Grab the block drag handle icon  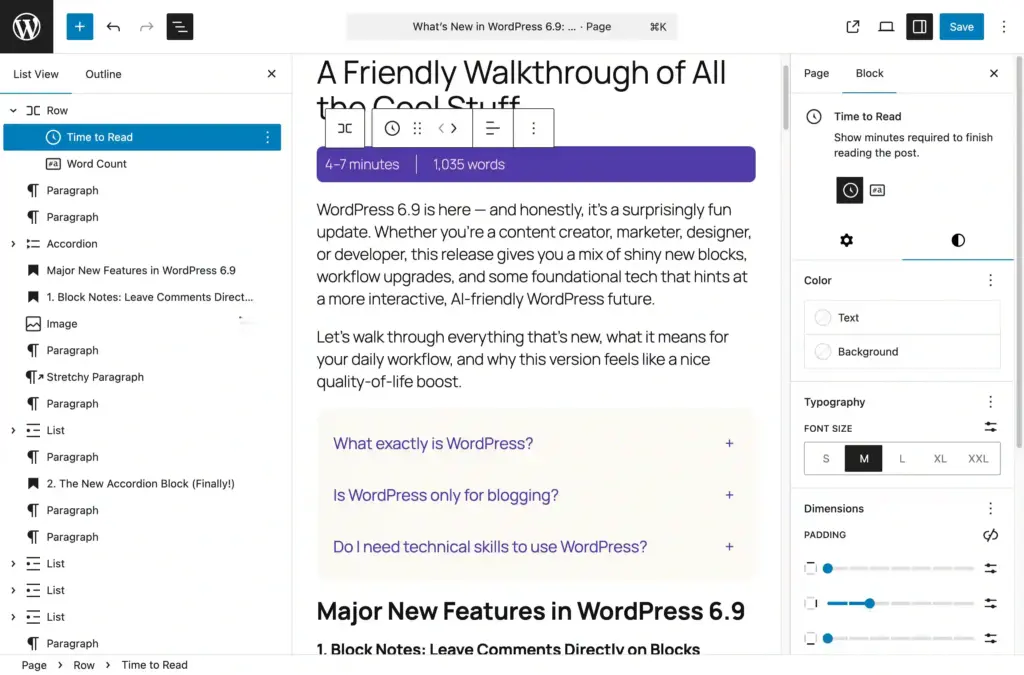click(417, 128)
